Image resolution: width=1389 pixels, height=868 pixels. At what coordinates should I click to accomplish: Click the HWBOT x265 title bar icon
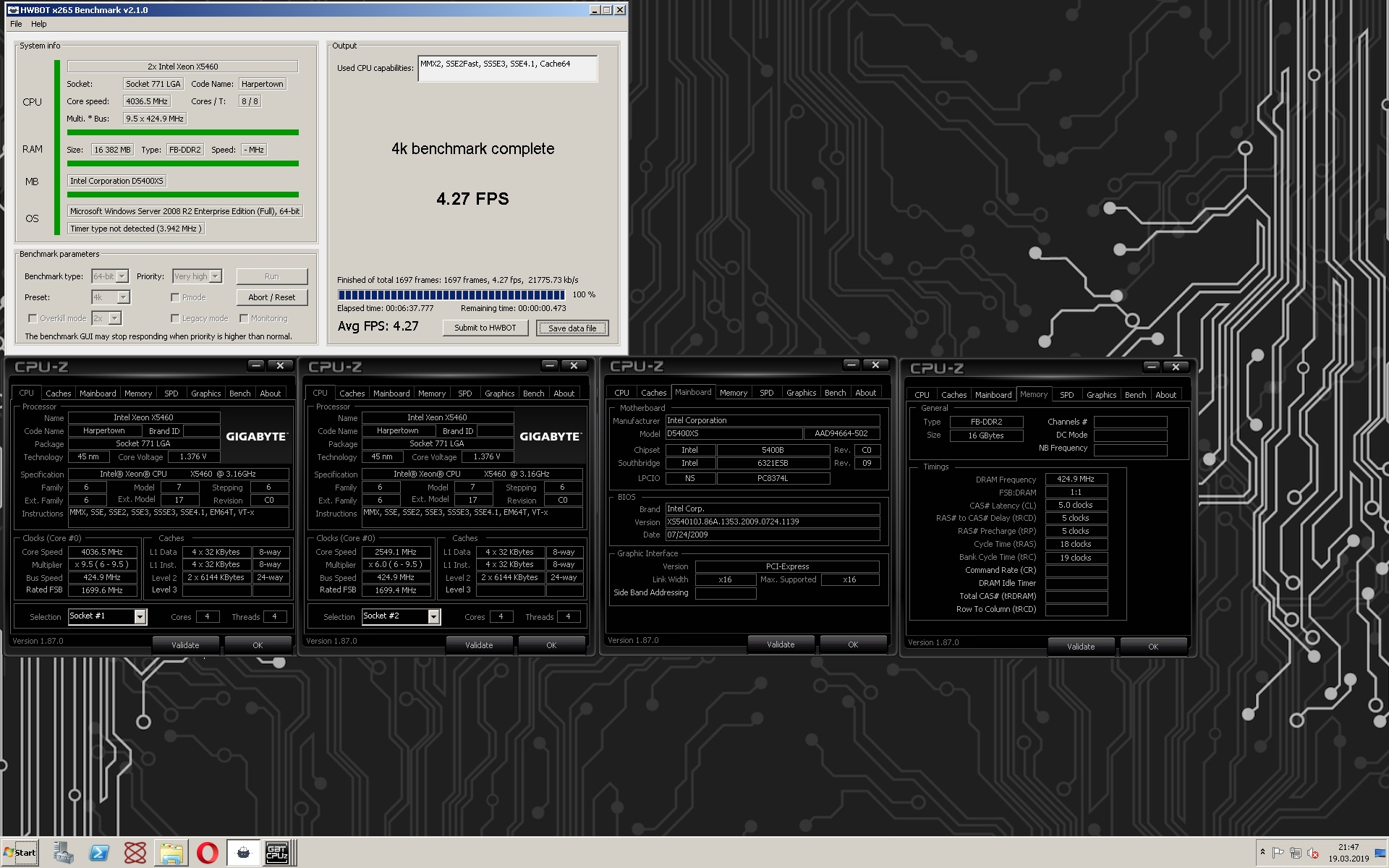12,10
